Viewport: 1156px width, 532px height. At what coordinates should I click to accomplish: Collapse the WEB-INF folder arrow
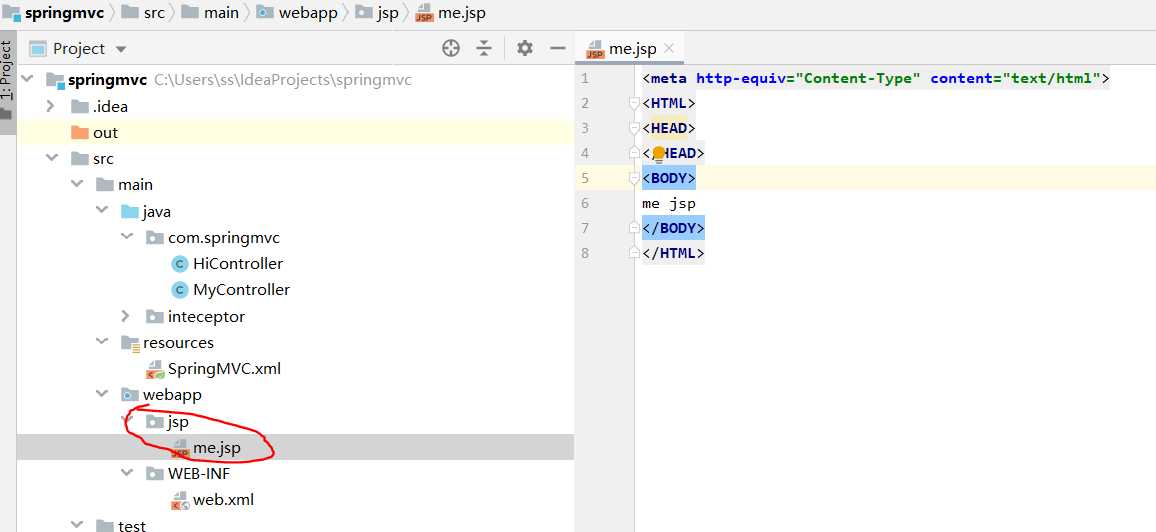point(127,474)
